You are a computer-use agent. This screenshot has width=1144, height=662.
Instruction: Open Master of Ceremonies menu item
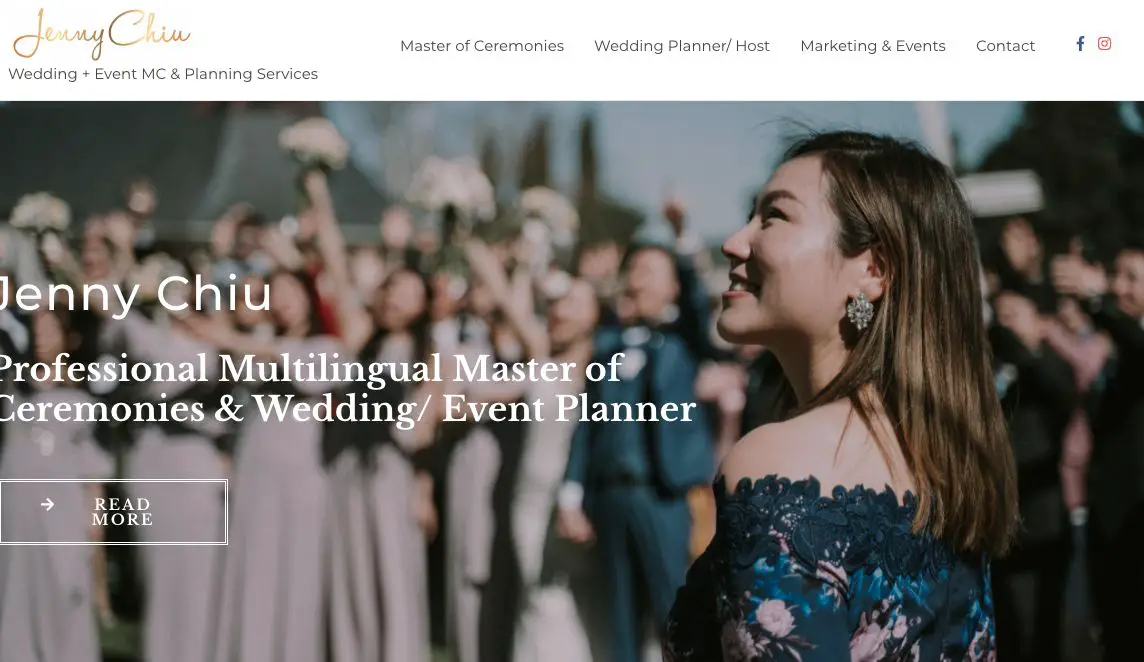482,46
